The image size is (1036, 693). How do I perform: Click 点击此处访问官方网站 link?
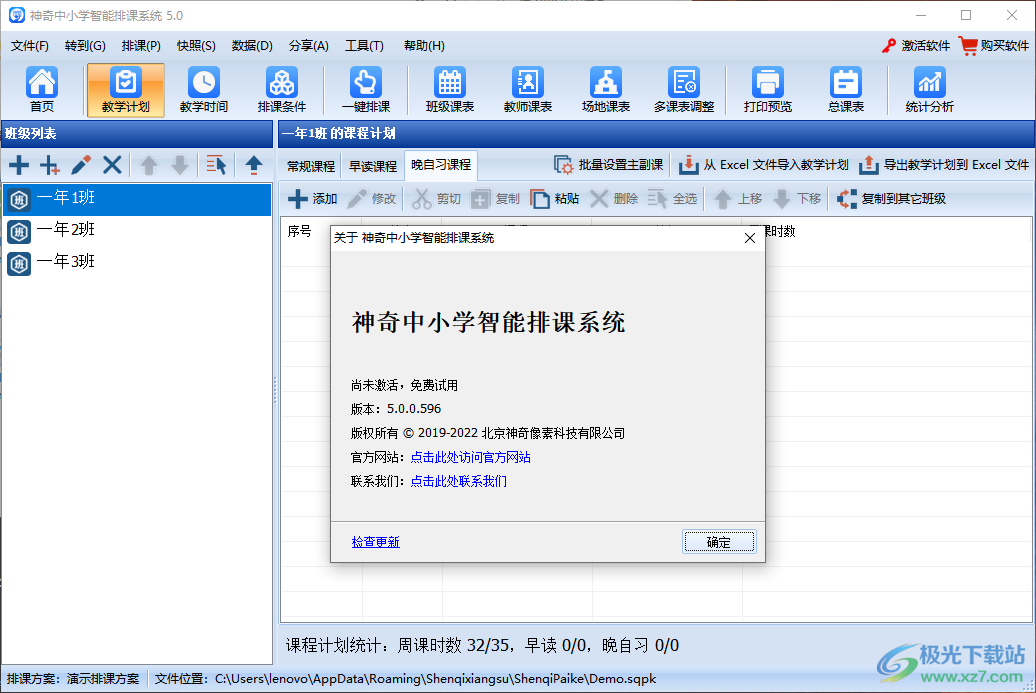click(470, 457)
